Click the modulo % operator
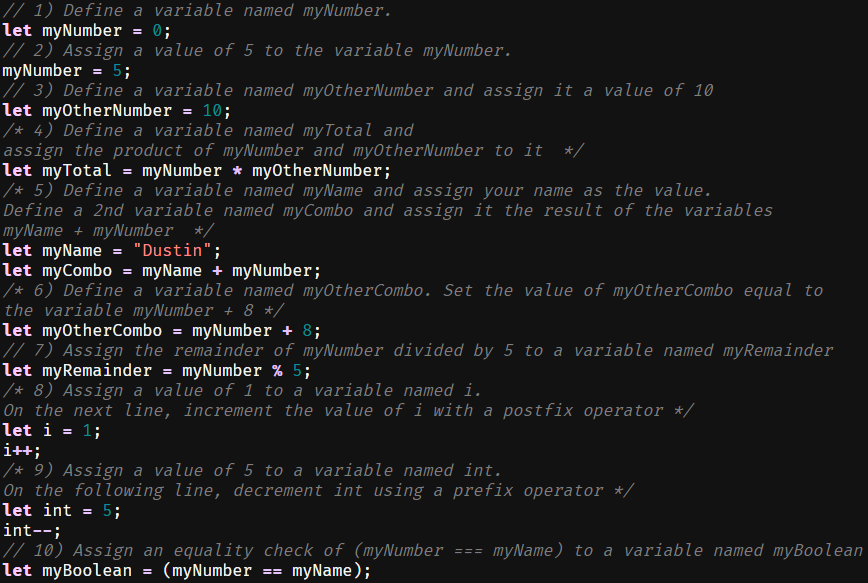The width and height of the screenshot is (868, 583). click(x=277, y=370)
